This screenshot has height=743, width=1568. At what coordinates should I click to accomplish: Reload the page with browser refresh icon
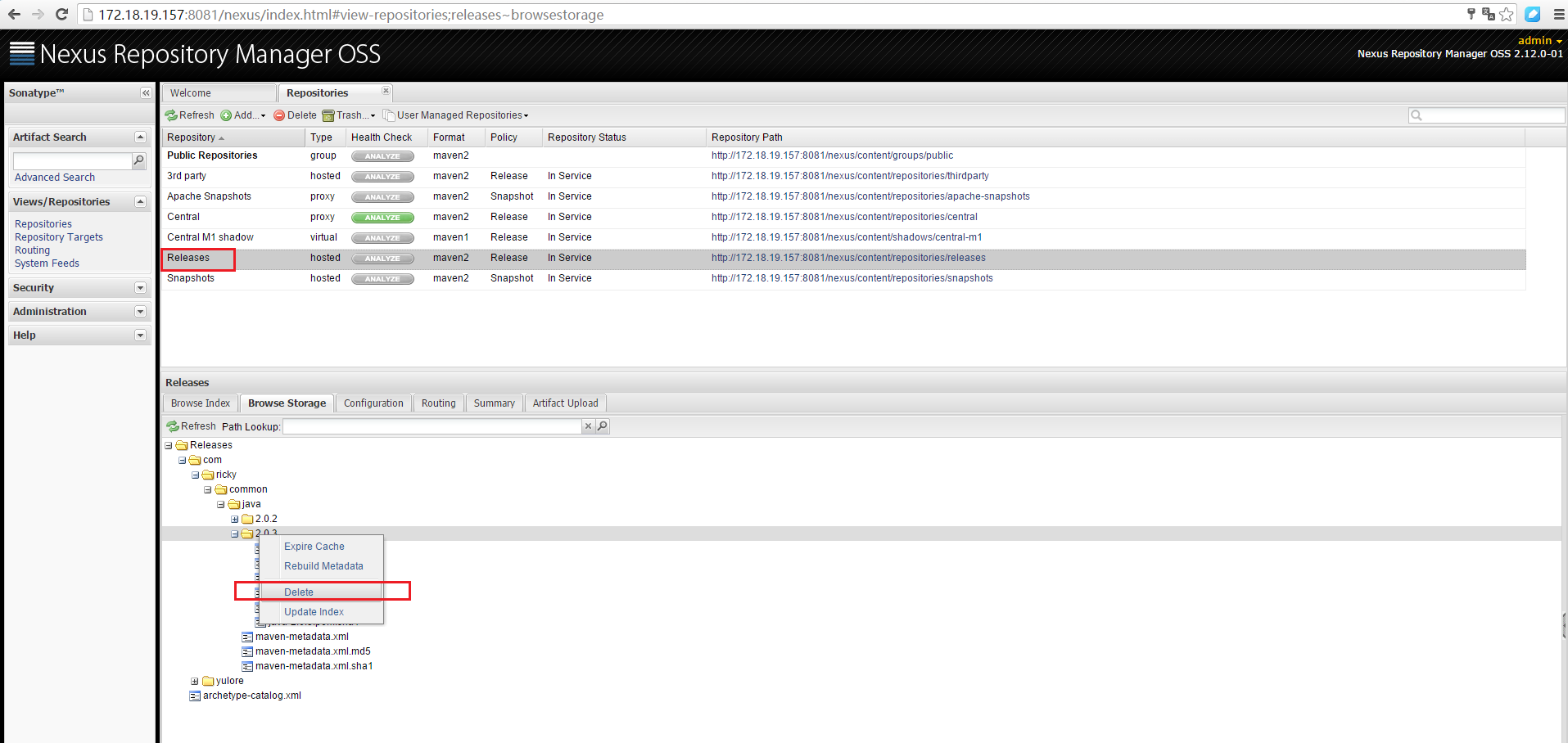pyautogui.click(x=61, y=14)
